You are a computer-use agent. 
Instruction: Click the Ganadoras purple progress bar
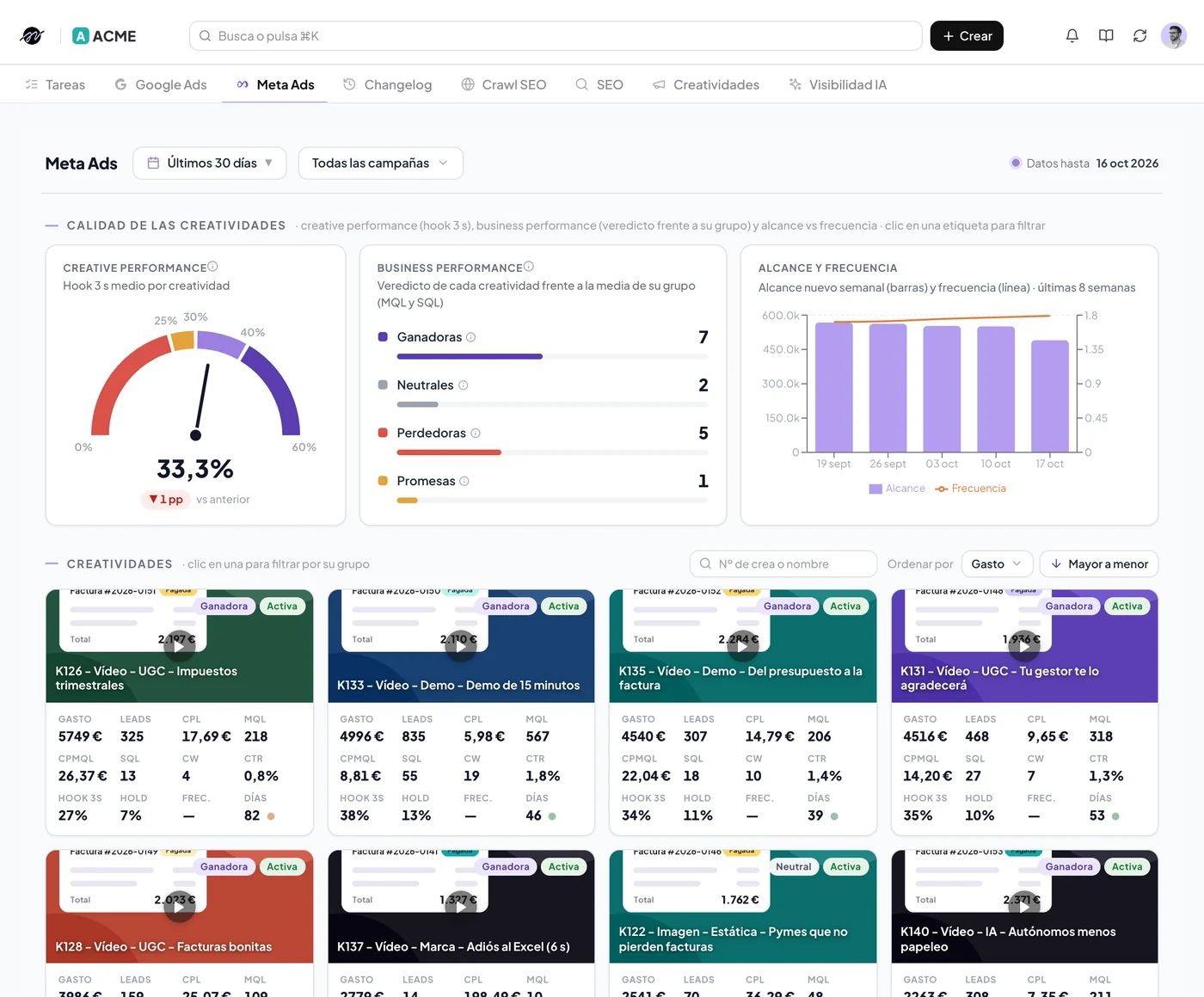470,356
